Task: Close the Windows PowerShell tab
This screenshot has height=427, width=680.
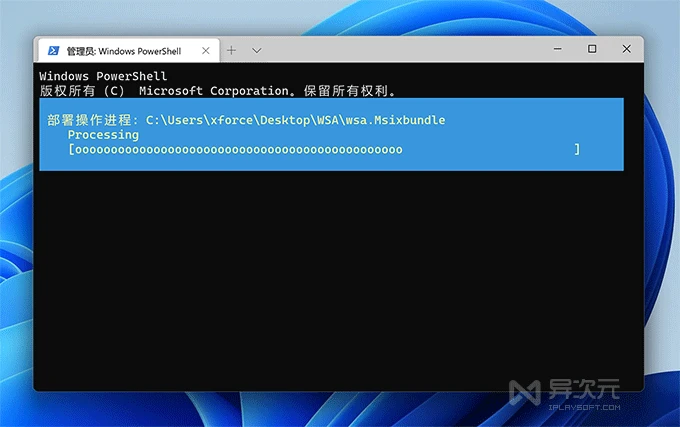Action: click(202, 50)
